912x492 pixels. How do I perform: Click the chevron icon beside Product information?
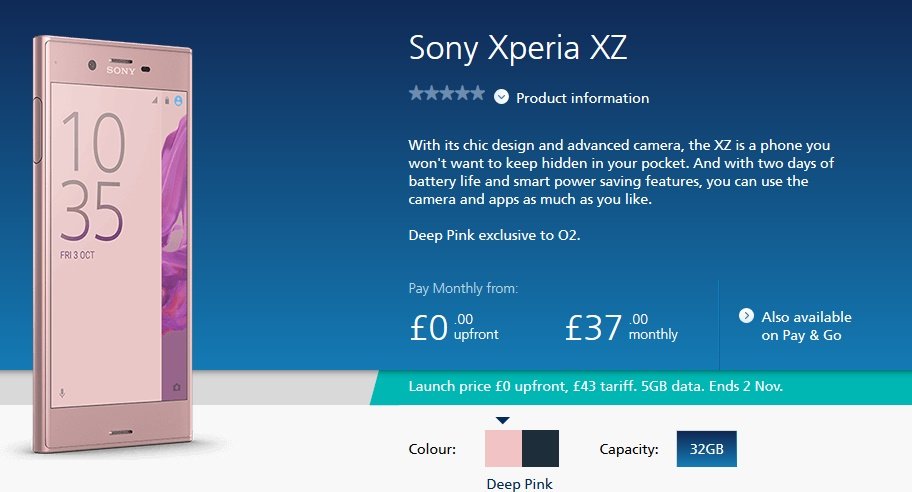[x=502, y=97]
